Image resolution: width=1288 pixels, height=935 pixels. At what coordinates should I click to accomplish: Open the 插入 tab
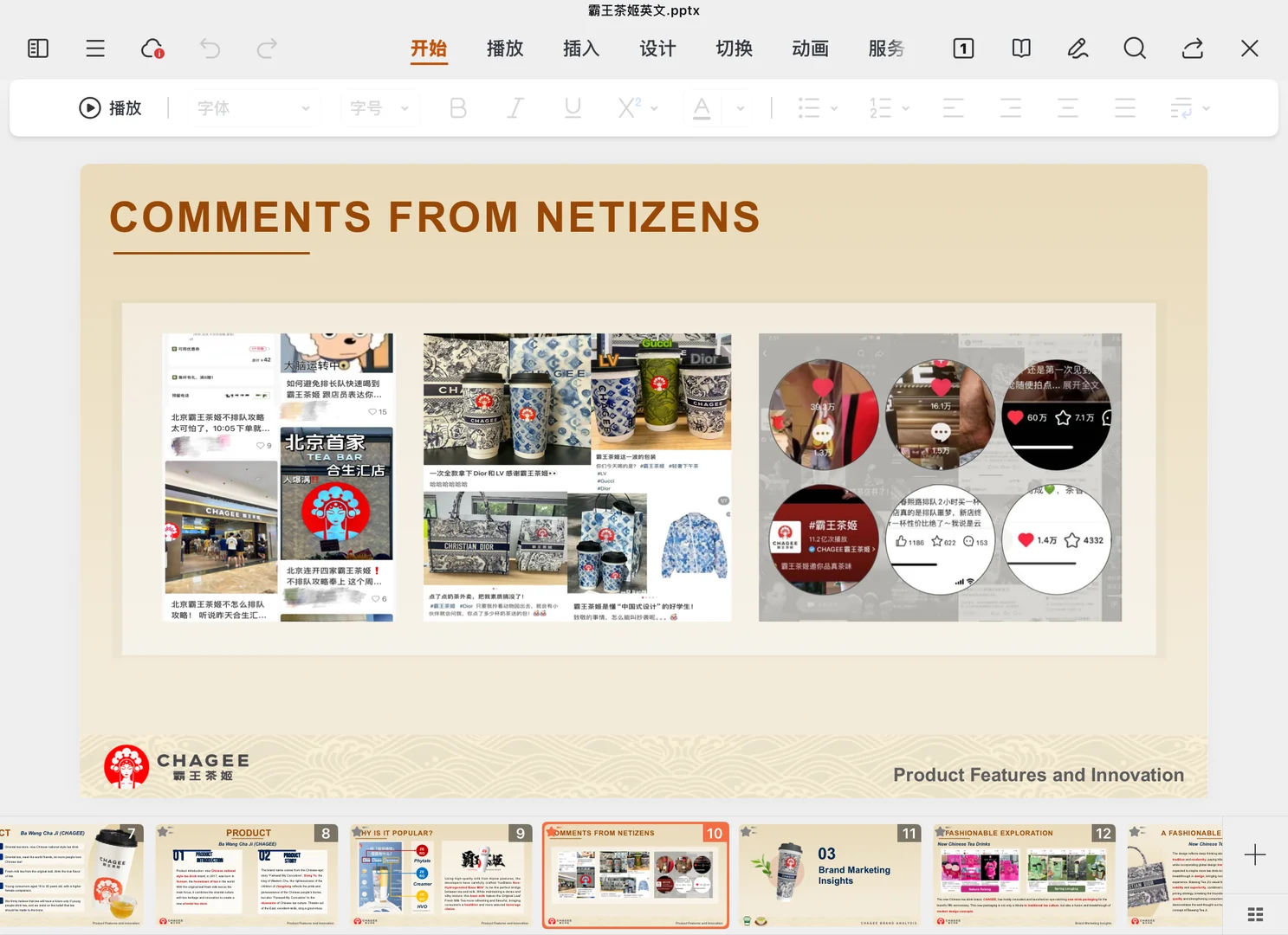tap(581, 48)
